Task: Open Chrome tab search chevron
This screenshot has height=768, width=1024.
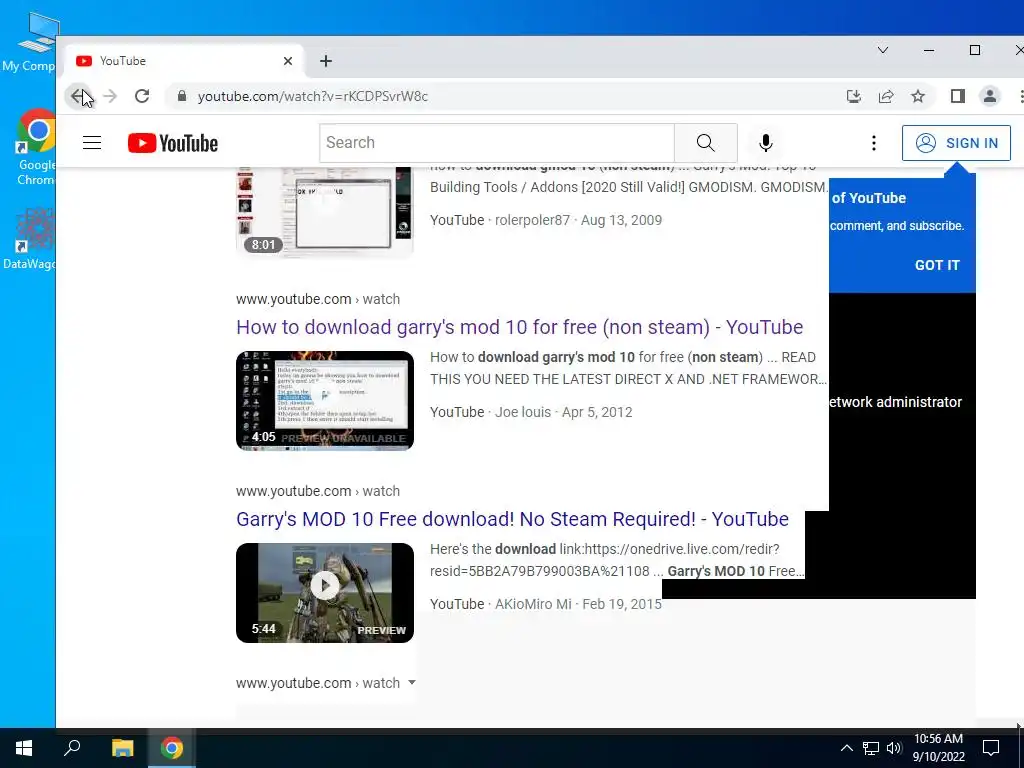Action: coord(882,50)
